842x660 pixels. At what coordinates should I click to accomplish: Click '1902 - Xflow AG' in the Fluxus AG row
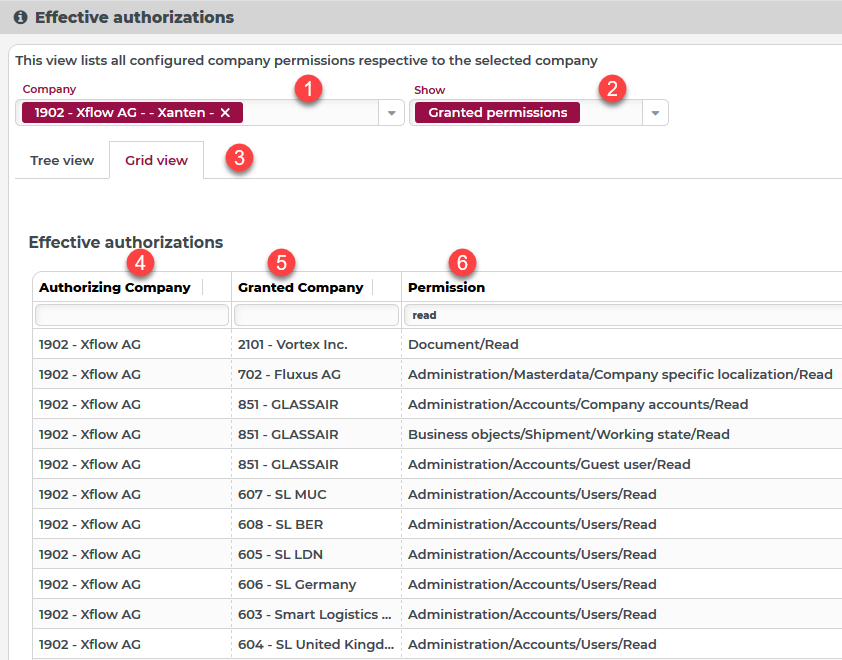(x=90, y=374)
